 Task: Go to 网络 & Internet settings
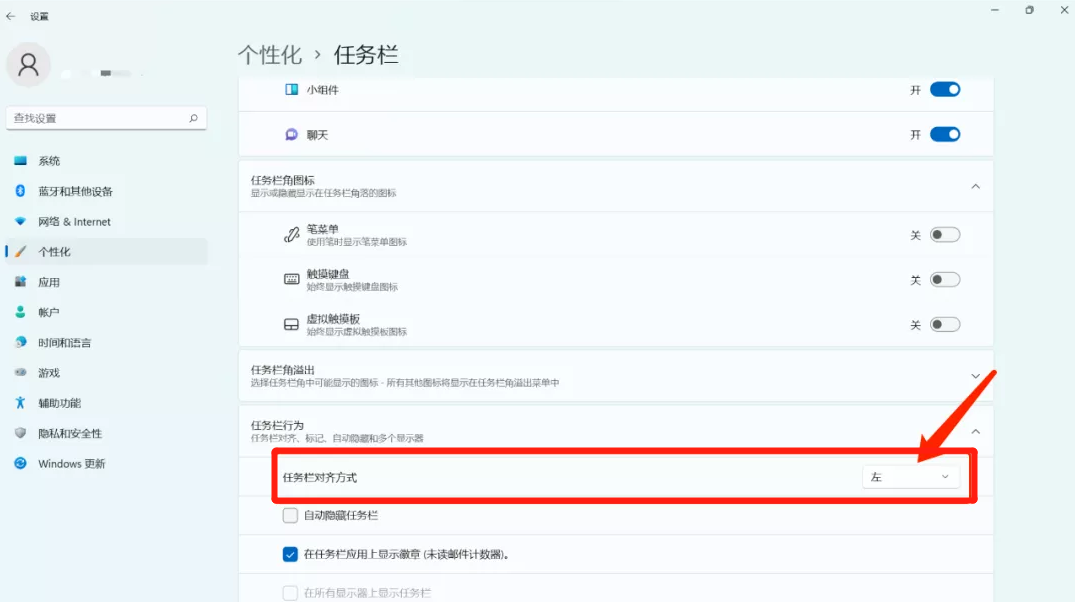pyautogui.click(x=106, y=221)
